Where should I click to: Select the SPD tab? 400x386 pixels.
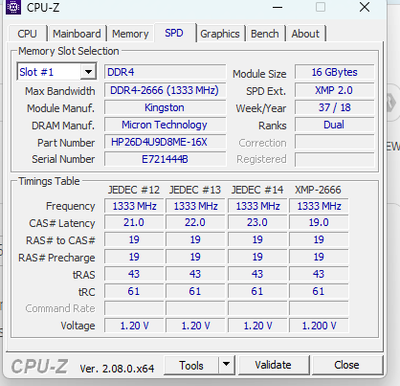tap(174, 33)
